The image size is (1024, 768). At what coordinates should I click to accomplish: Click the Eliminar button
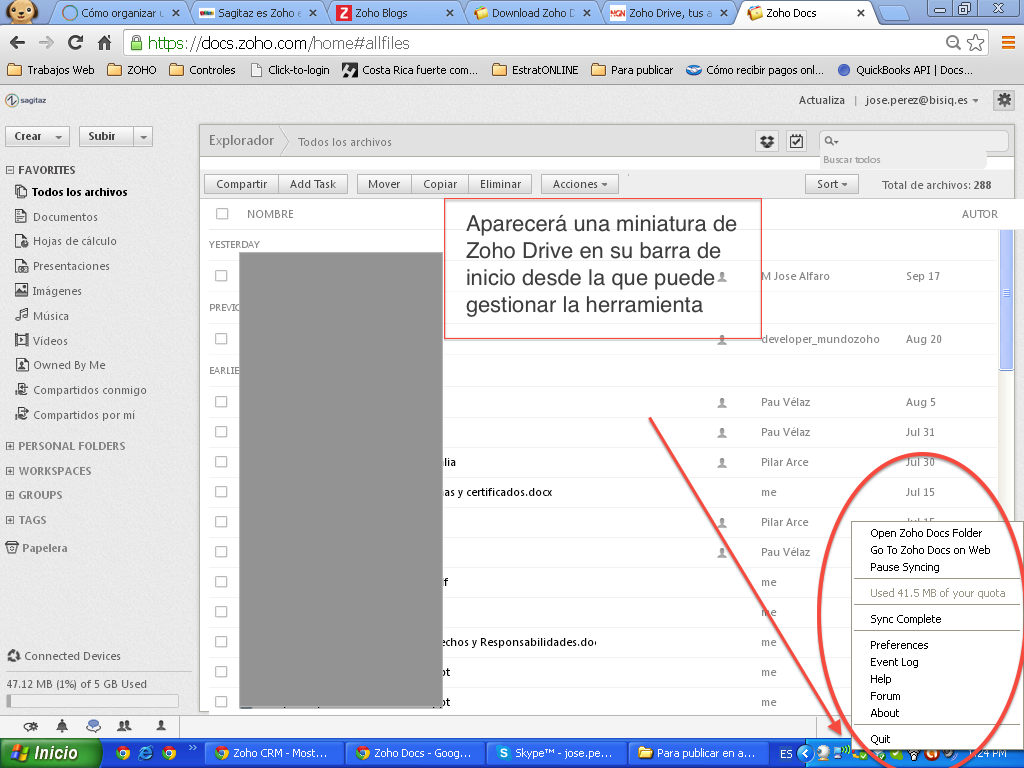tap(500, 184)
